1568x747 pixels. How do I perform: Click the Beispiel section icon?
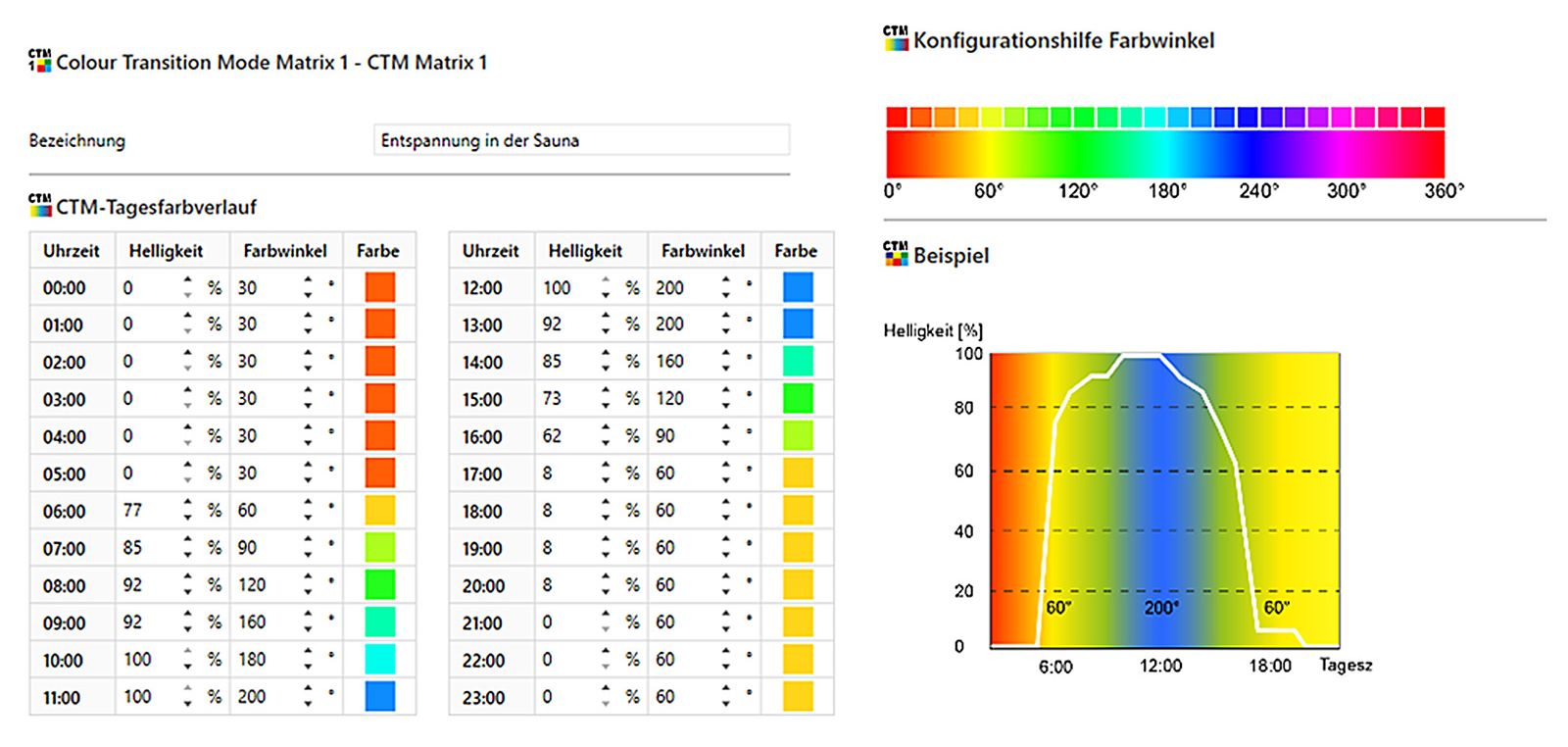click(x=895, y=254)
